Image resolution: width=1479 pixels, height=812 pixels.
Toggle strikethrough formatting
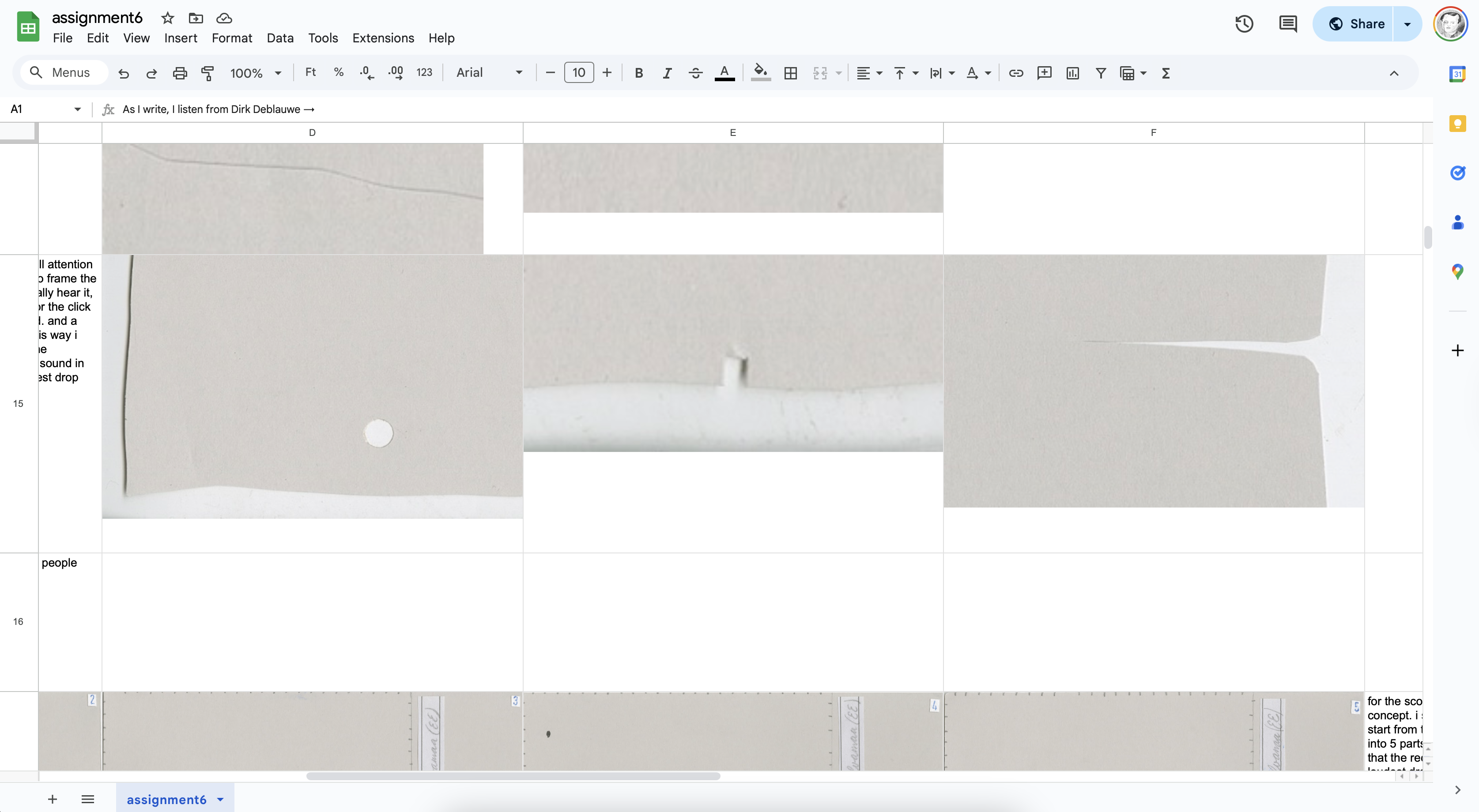695,73
